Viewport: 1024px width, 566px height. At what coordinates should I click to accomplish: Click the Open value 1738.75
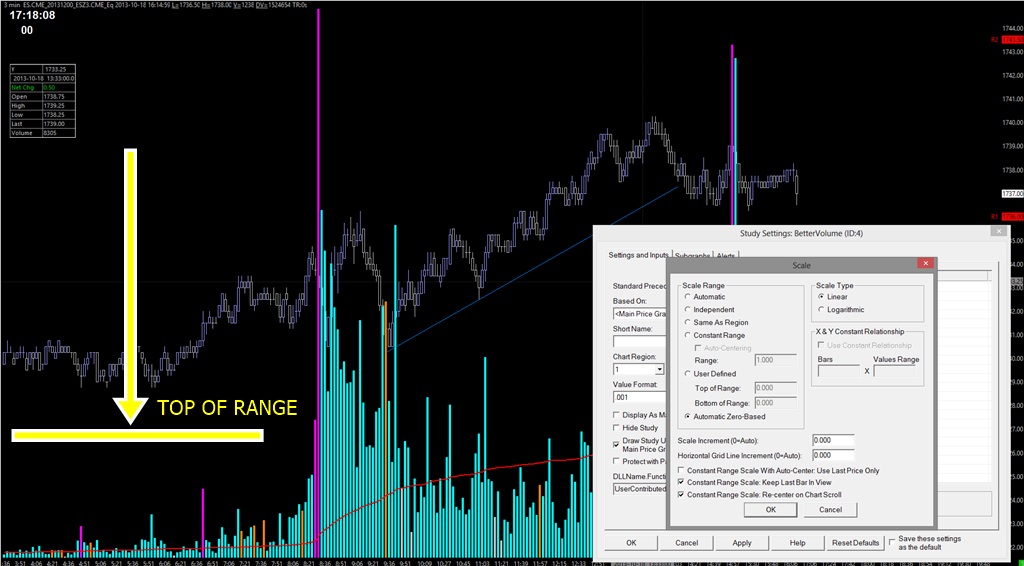[x=54, y=96]
